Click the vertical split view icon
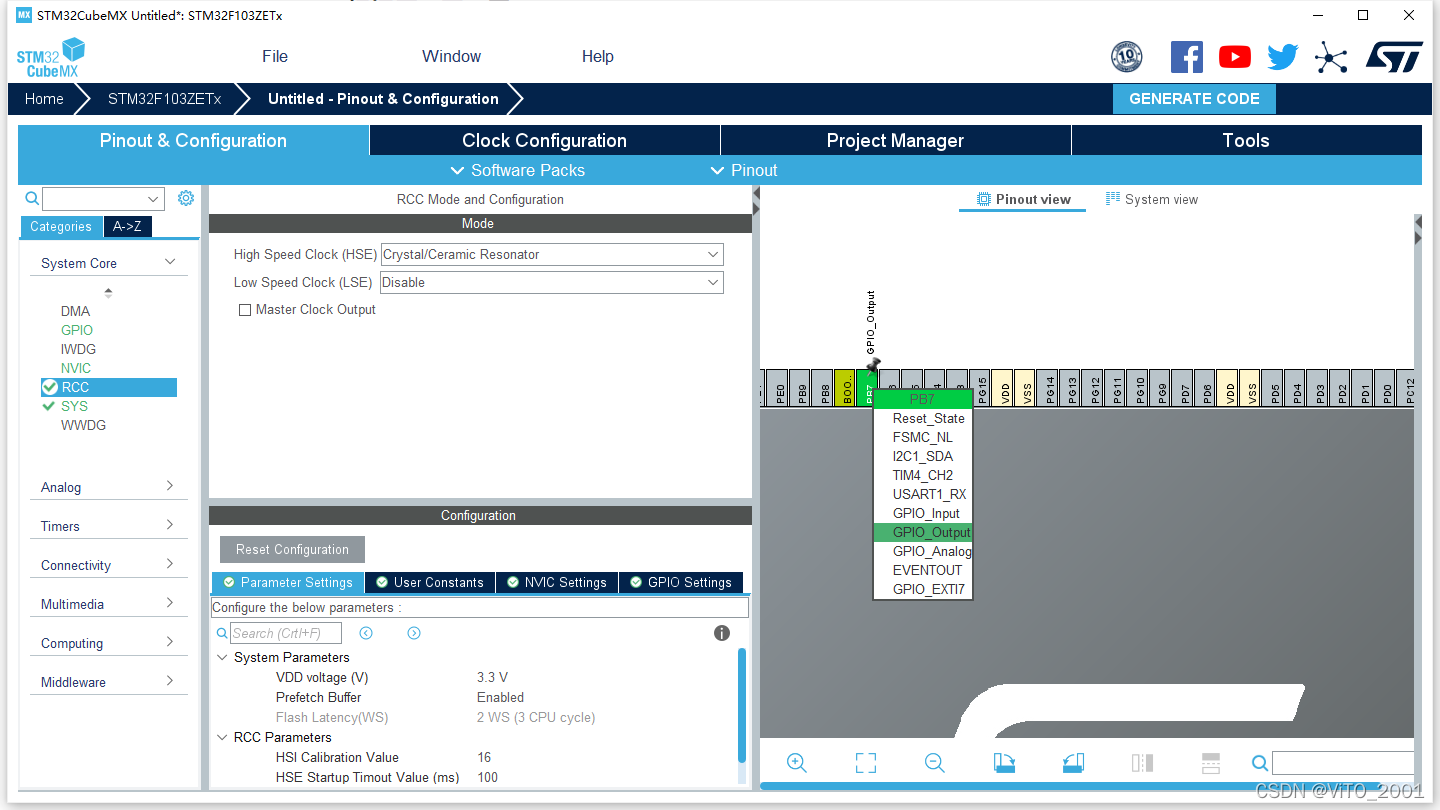Screen dimensions: 1440x810 (x=1142, y=763)
